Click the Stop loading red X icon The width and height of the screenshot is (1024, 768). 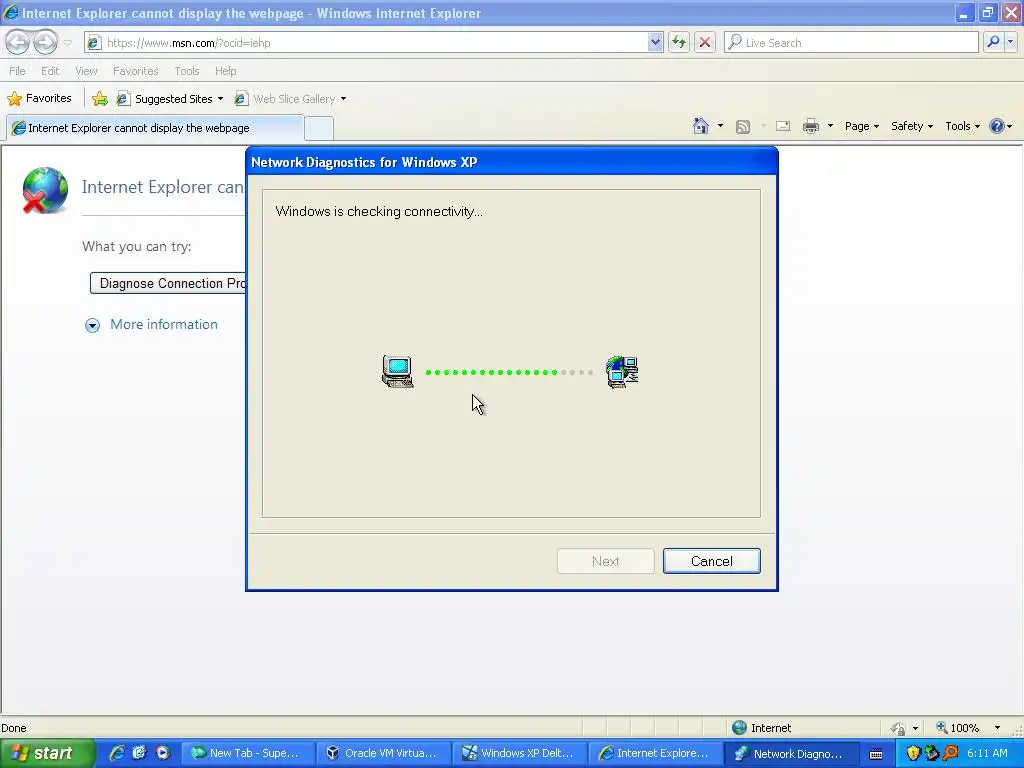tap(705, 42)
